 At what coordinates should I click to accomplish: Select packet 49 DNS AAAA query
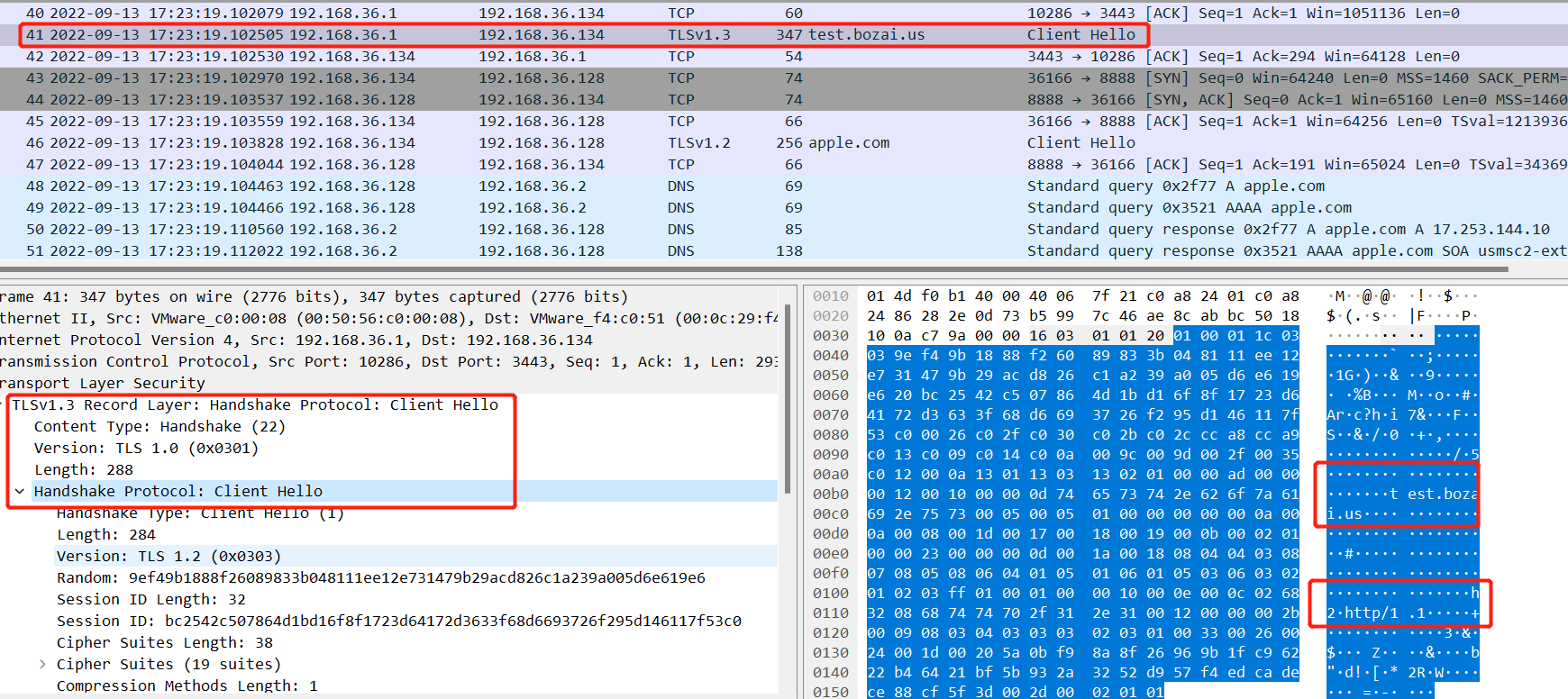[x=784, y=207]
